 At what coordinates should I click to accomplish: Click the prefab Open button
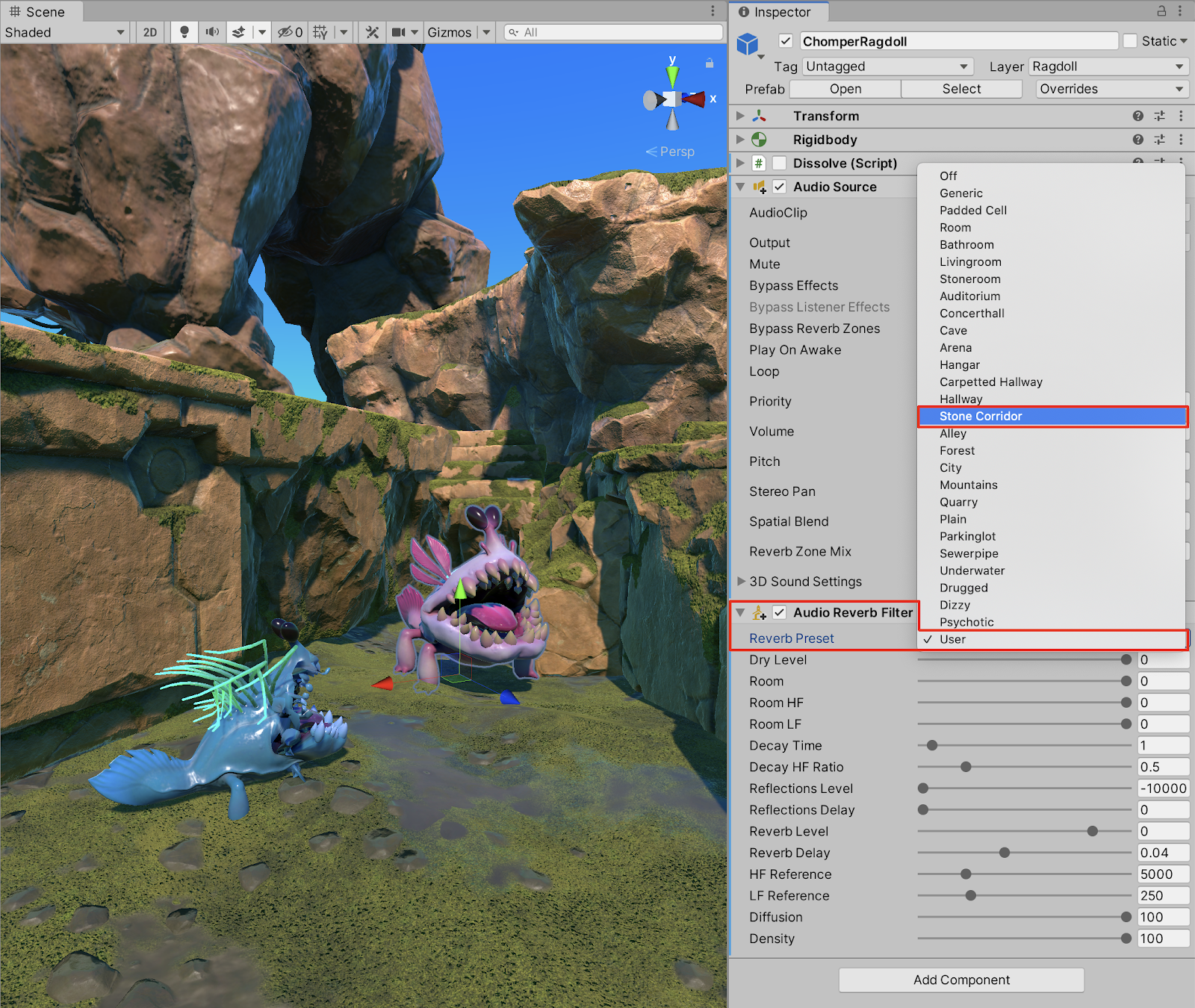click(x=845, y=89)
